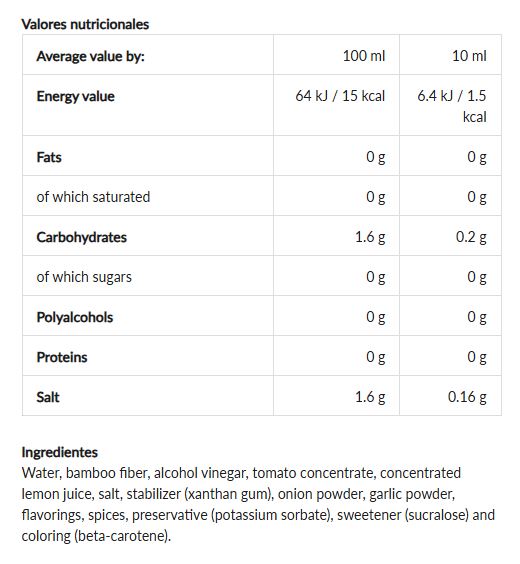The height and width of the screenshot is (564, 520).
Task: Click the 1.6 g carbohydrates value
Action: (x=370, y=237)
